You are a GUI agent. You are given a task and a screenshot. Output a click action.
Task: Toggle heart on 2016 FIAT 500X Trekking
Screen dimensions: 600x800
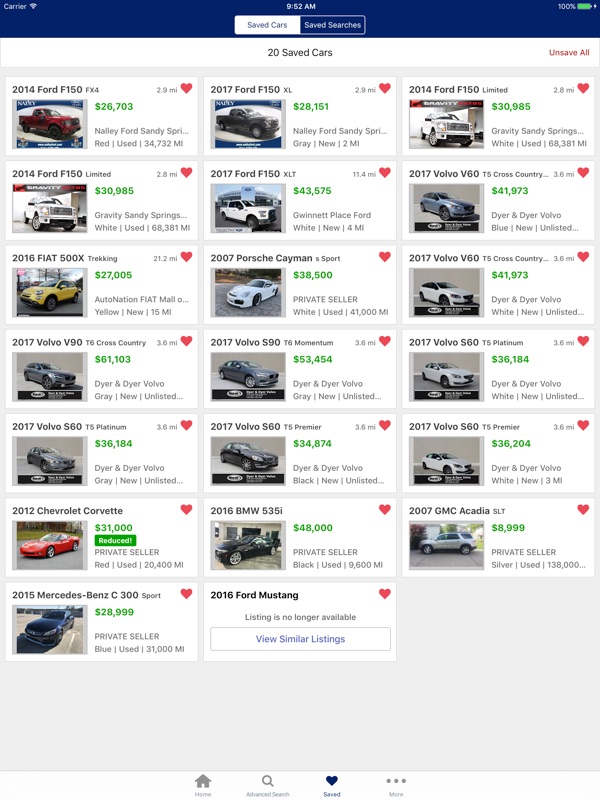[187, 257]
